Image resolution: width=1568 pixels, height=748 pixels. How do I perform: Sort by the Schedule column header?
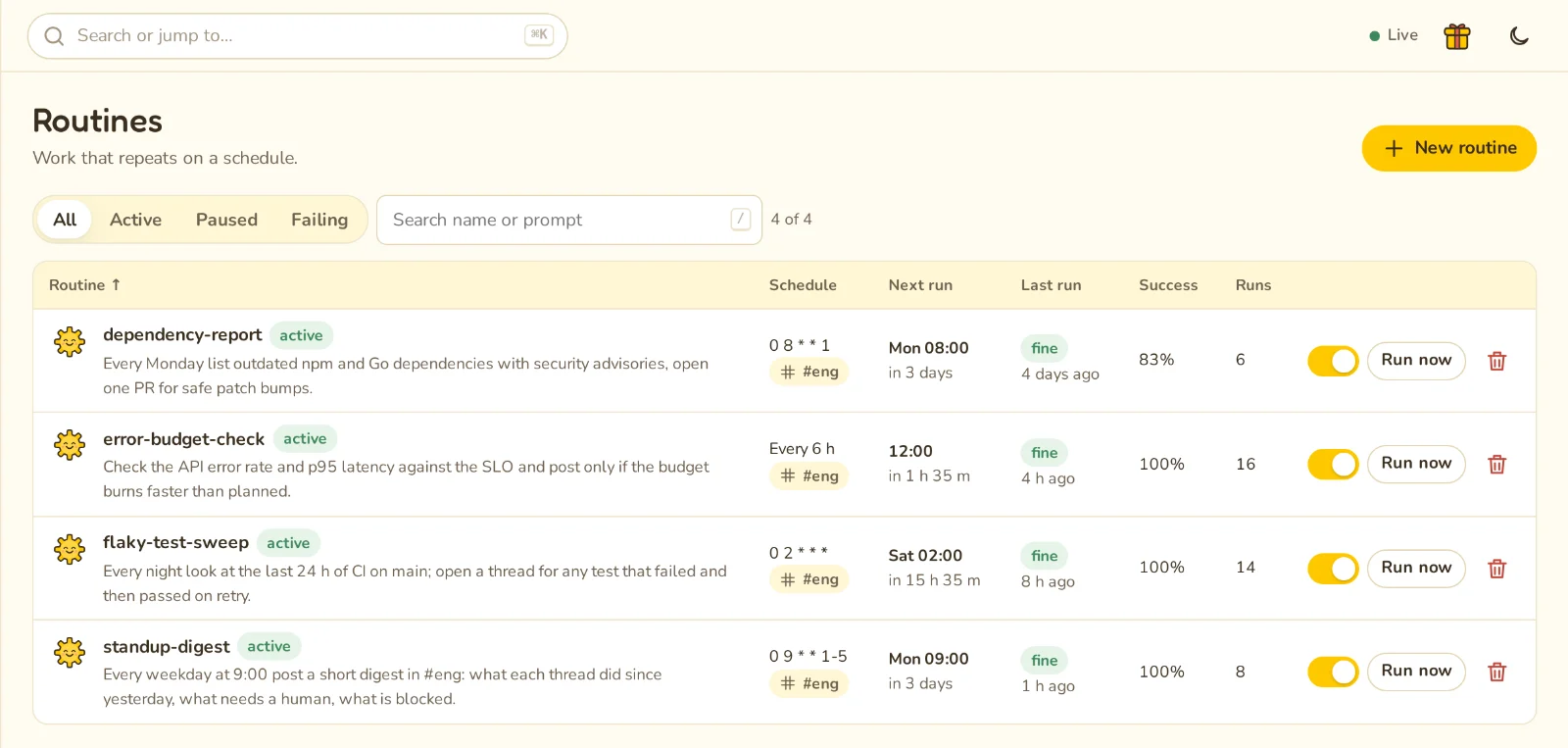(x=803, y=285)
